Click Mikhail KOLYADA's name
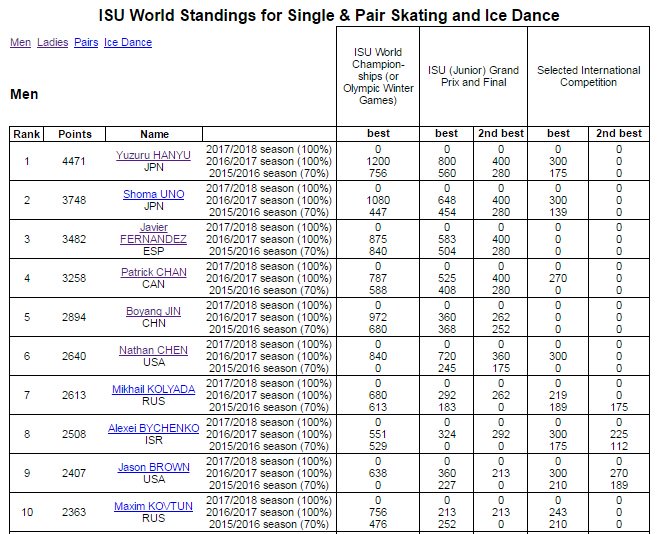The height and width of the screenshot is (534, 661). [x=154, y=389]
